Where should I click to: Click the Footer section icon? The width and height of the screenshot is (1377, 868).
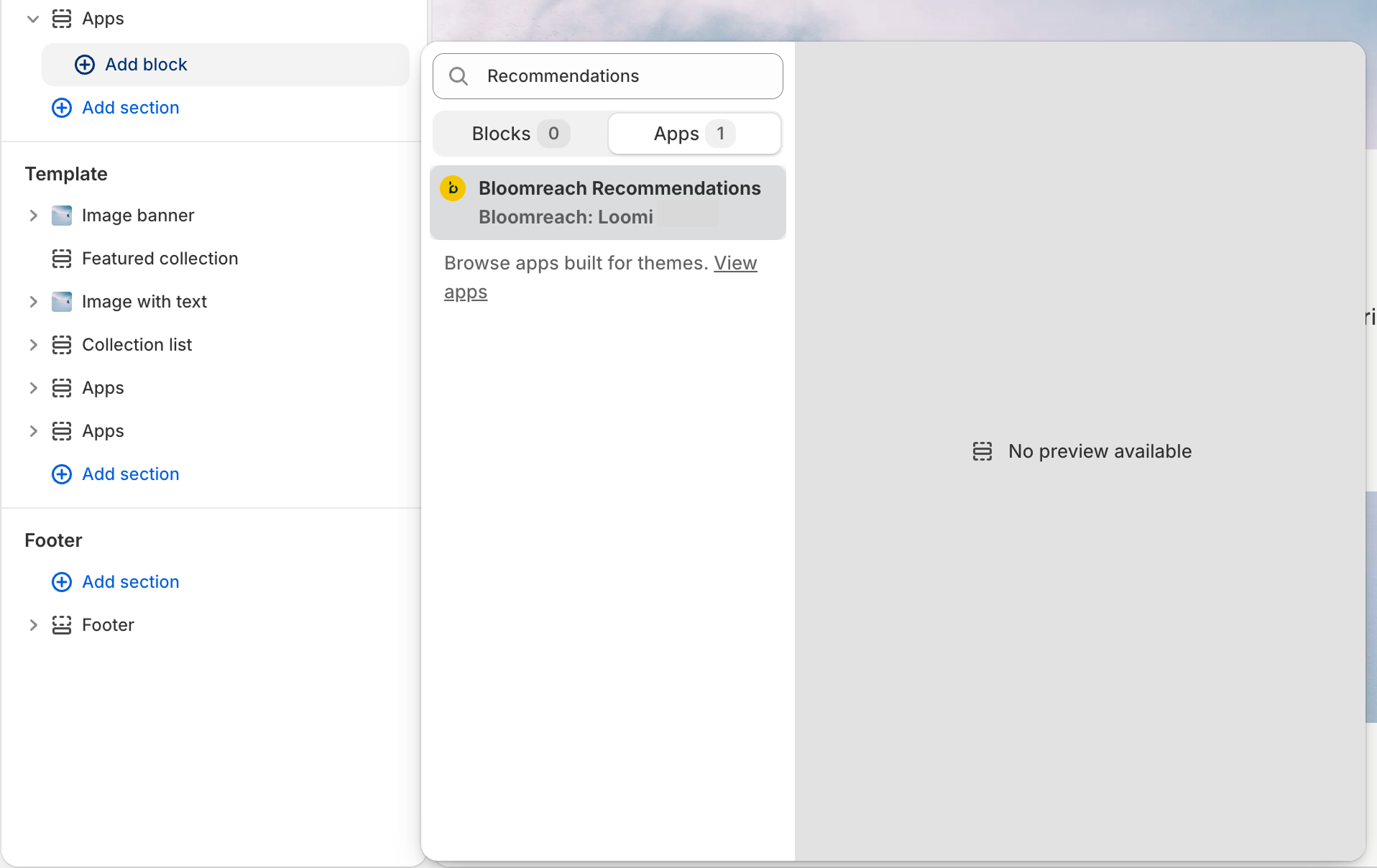click(x=62, y=625)
